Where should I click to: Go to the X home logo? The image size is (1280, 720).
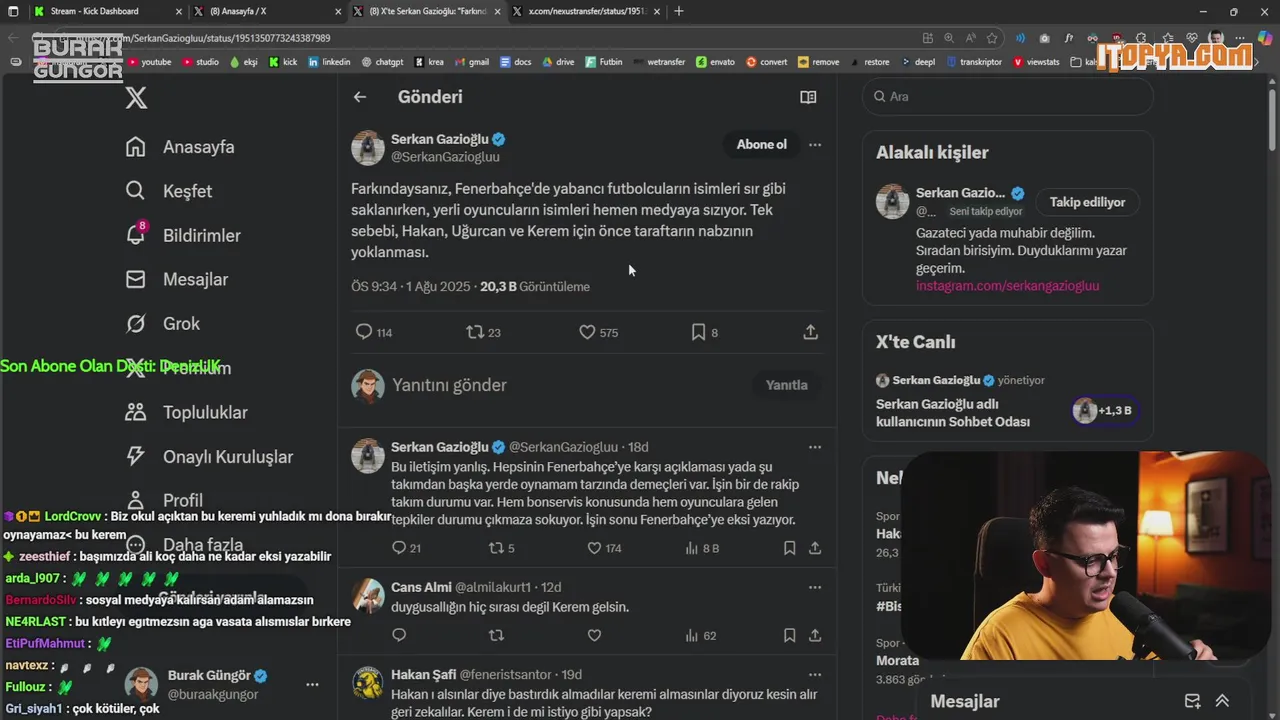[x=136, y=97]
